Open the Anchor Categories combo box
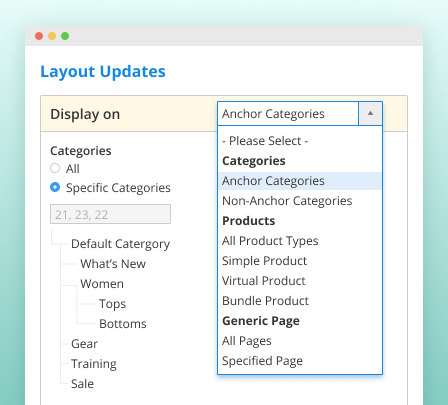The width and height of the screenshot is (448, 405). click(x=300, y=114)
